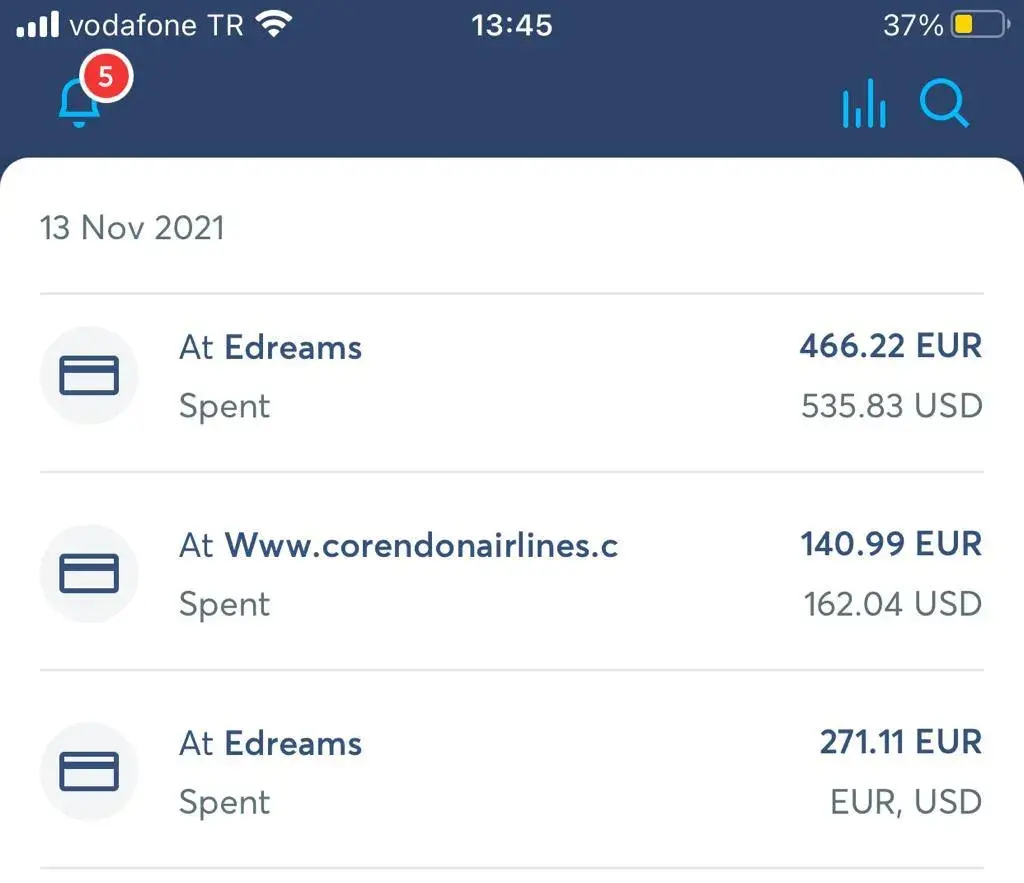Screen dimensions: 1024x883
Task: Tap the 13 Nov 2021 date header
Action: (x=132, y=228)
